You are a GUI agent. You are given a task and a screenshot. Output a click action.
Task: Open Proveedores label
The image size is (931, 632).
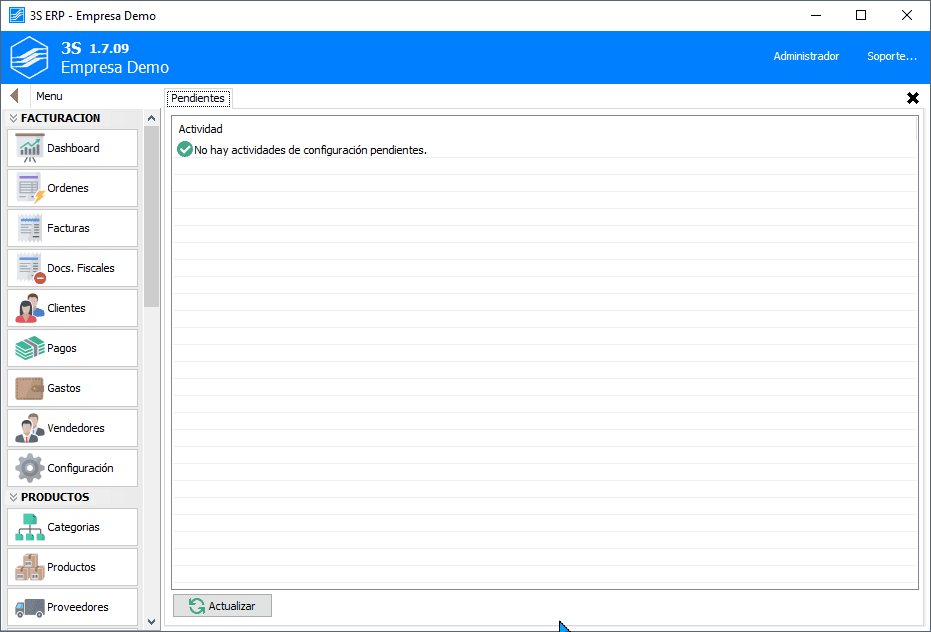[x=78, y=607]
